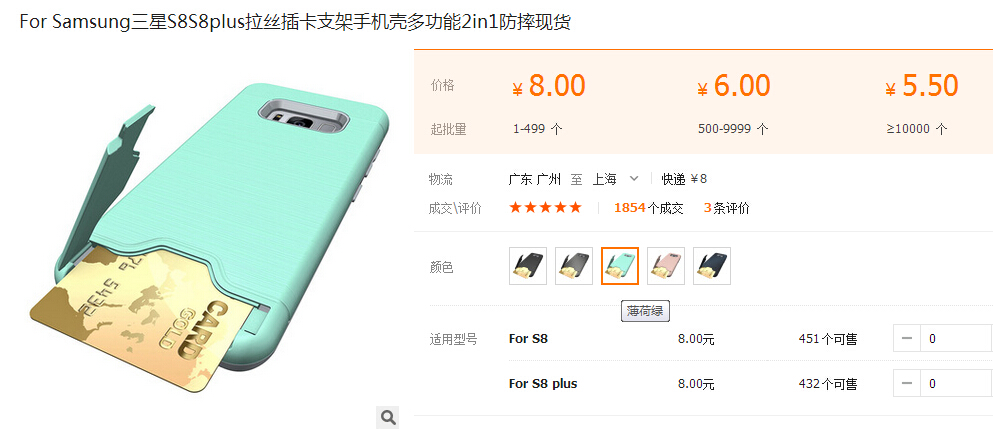Click the ¥6.00 price tier for 500-9999
The width and height of the screenshot is (993, 432).
tap(734, 86)
